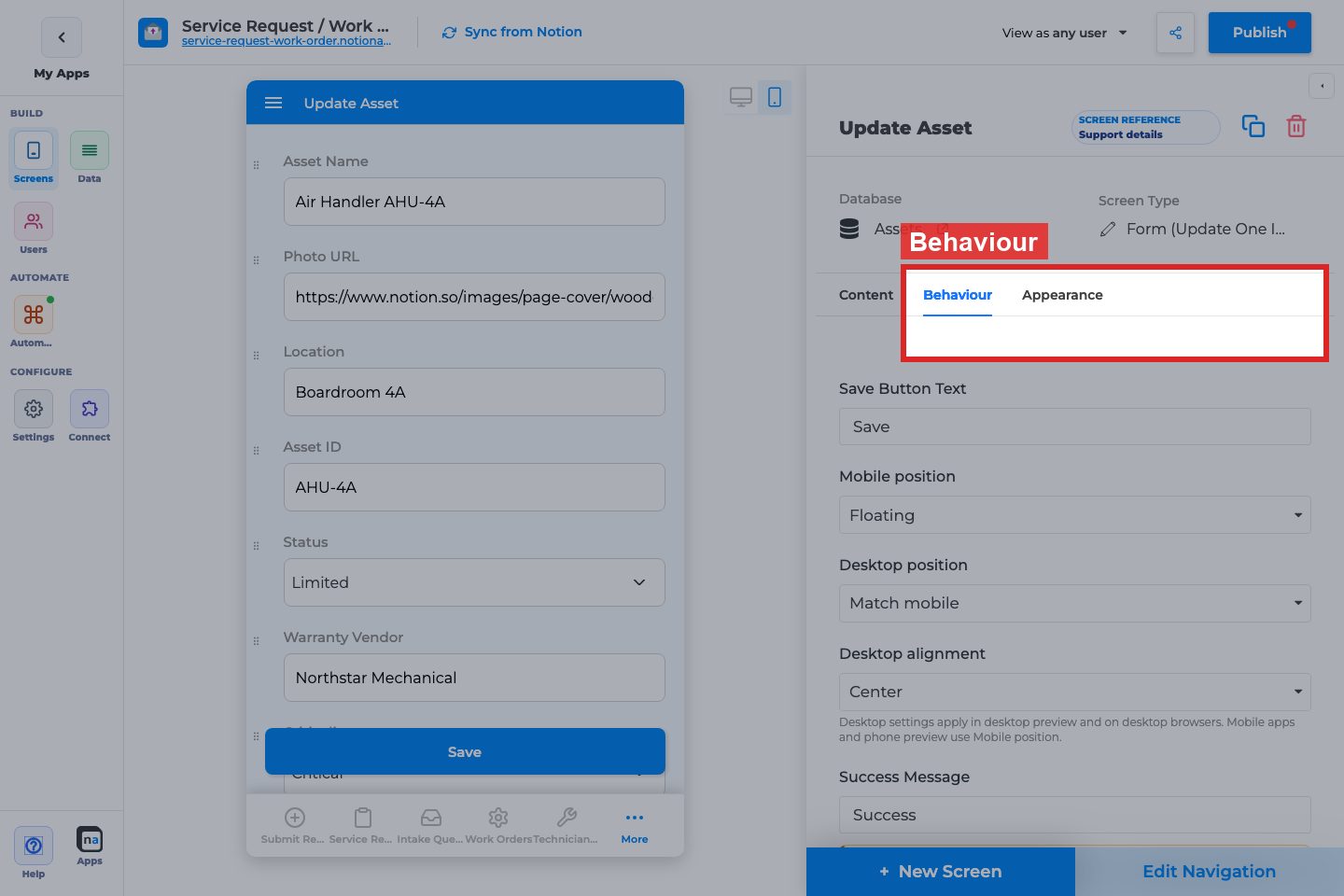Open the View as any user dropdown
Viewport: 1344px width, 896px height.
(x=1065, y=33)
